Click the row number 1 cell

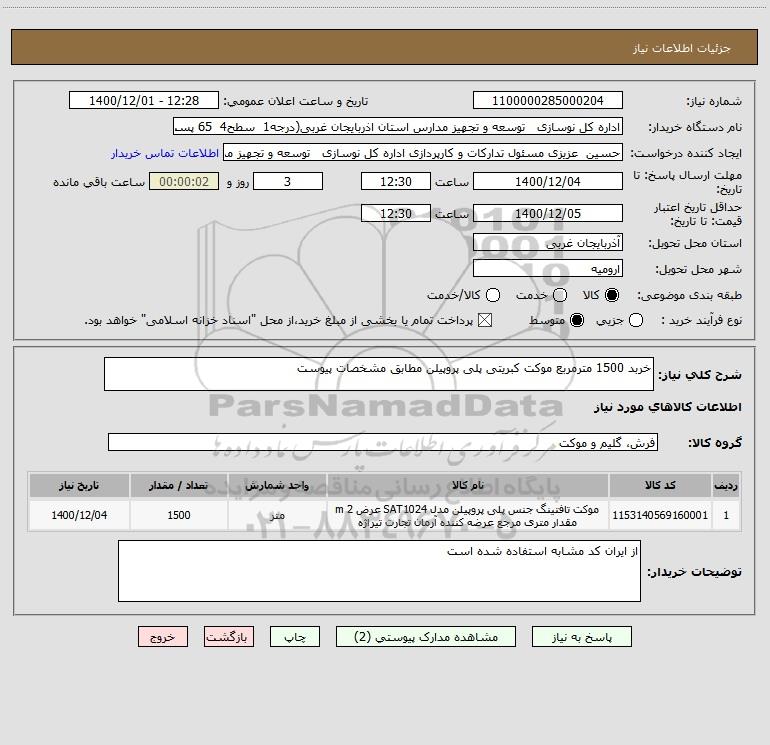[726, 515]
